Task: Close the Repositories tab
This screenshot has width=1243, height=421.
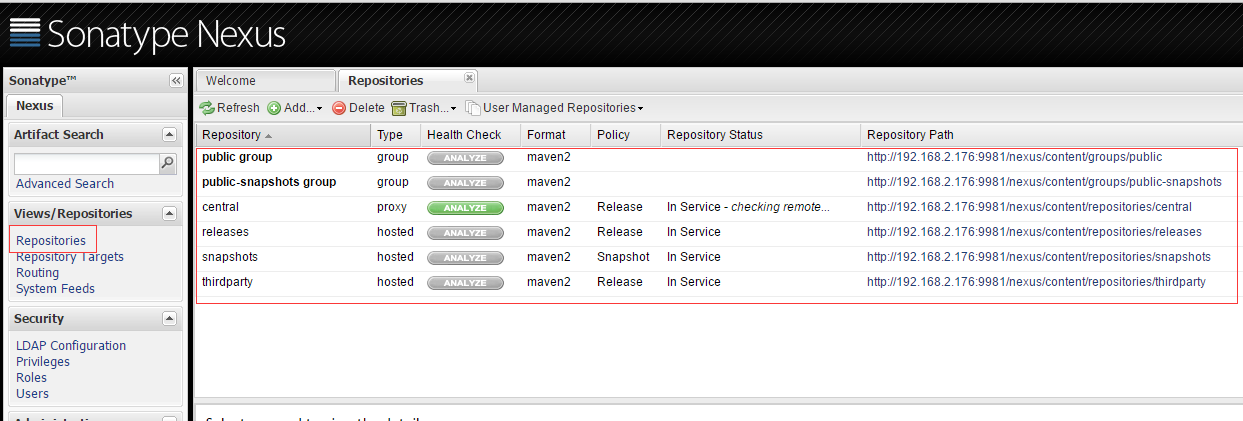Action: (x=469, y=77)
